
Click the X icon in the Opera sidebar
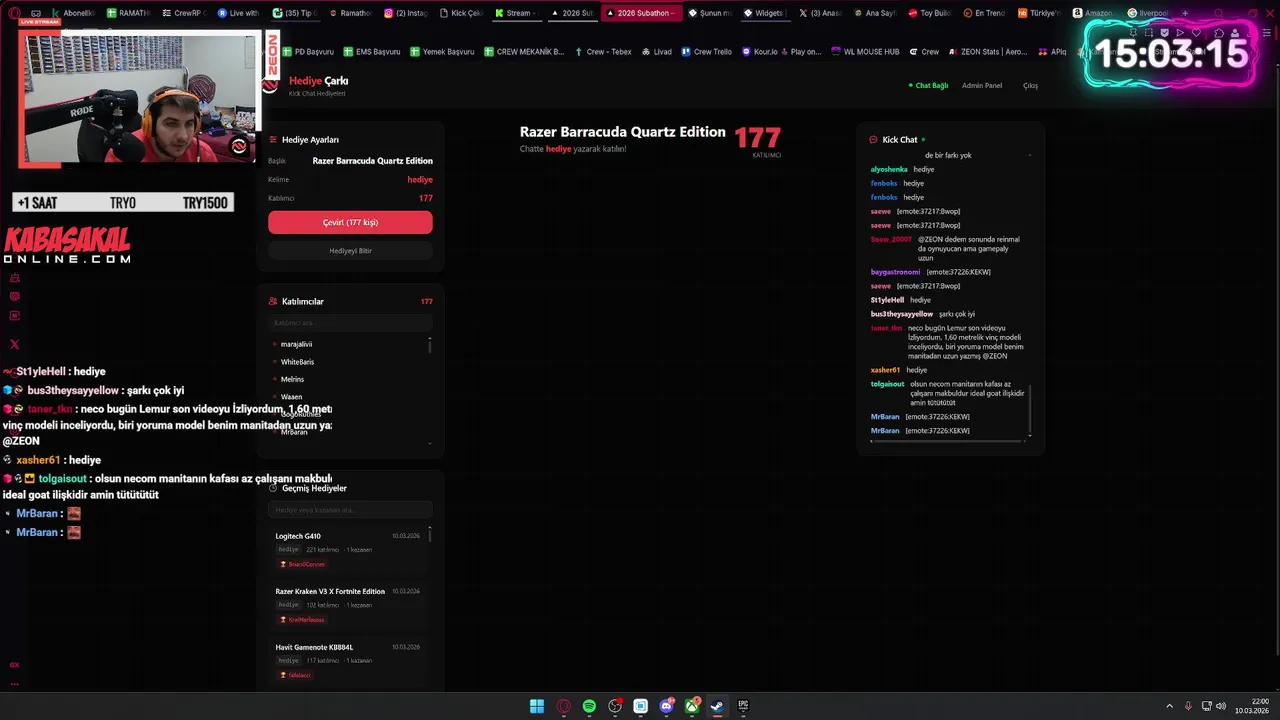point(14,344)
